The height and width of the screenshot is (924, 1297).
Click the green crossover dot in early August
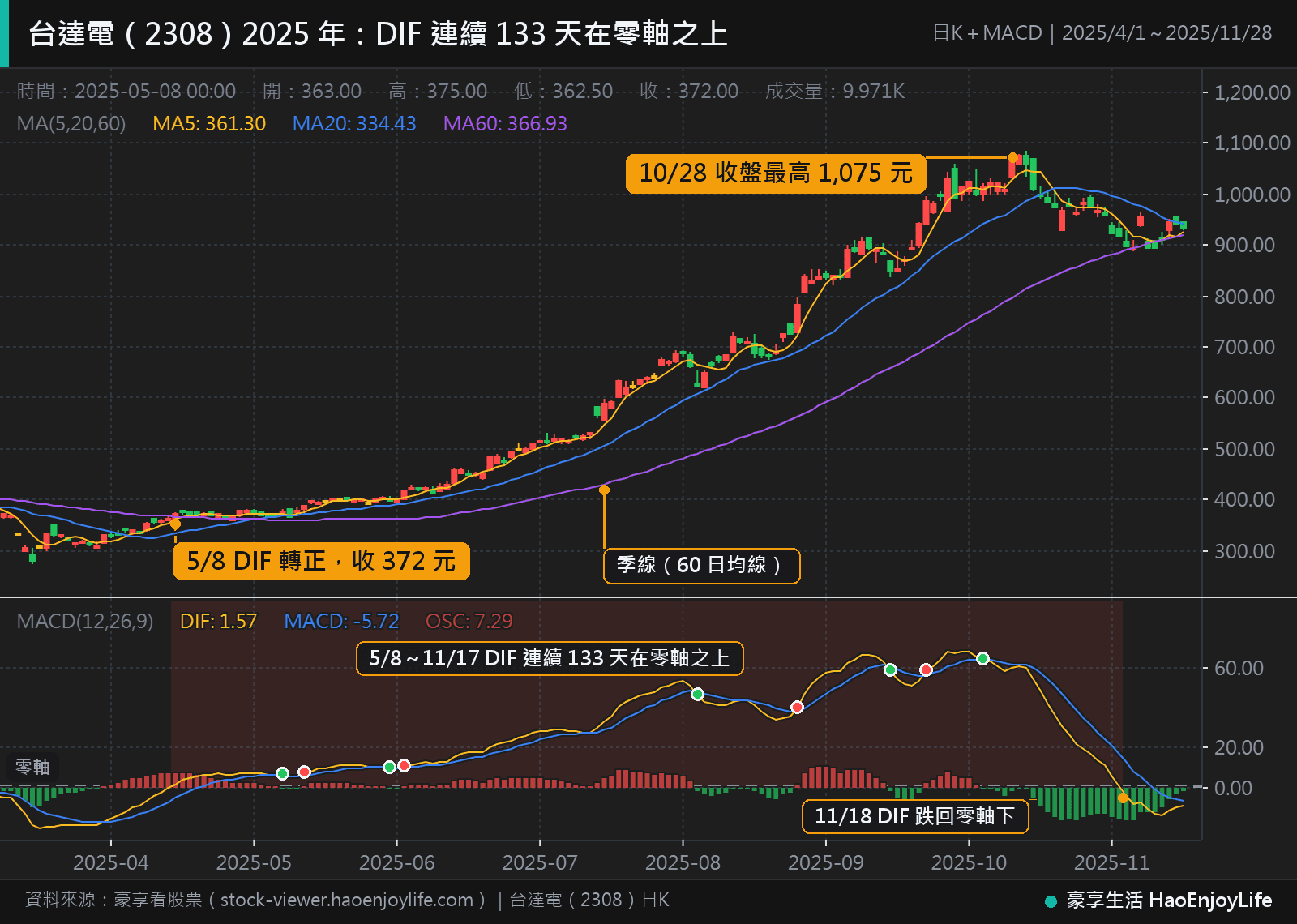pyautogui.click(x=697, y=694)
